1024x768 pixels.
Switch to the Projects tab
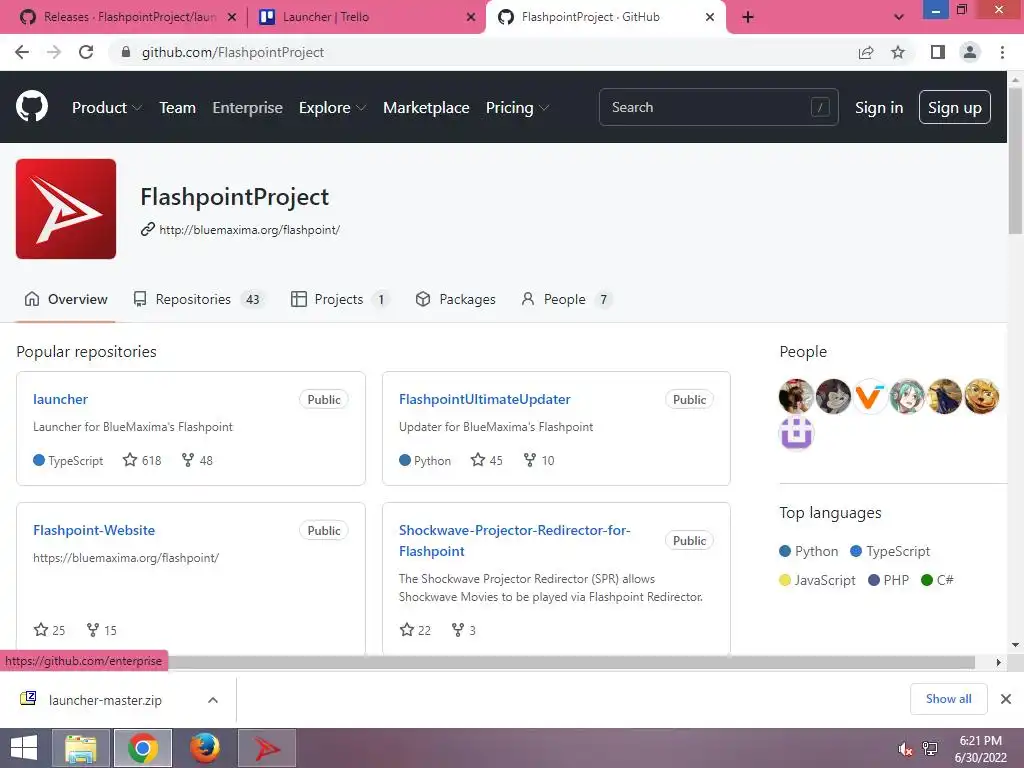[340, 299]
